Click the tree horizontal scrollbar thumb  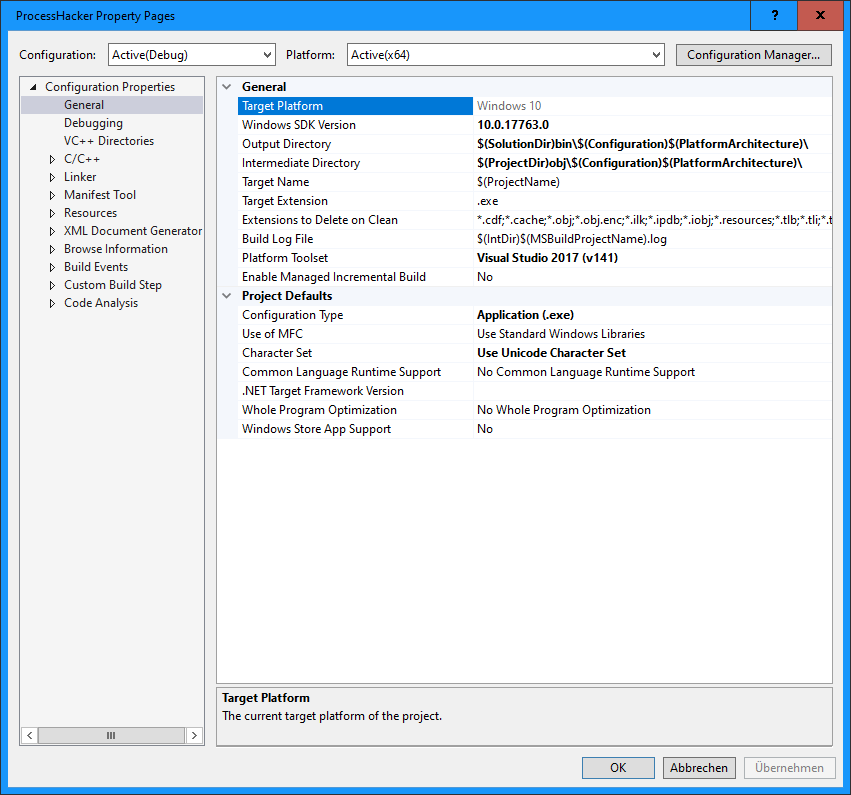tap(111, 736)
